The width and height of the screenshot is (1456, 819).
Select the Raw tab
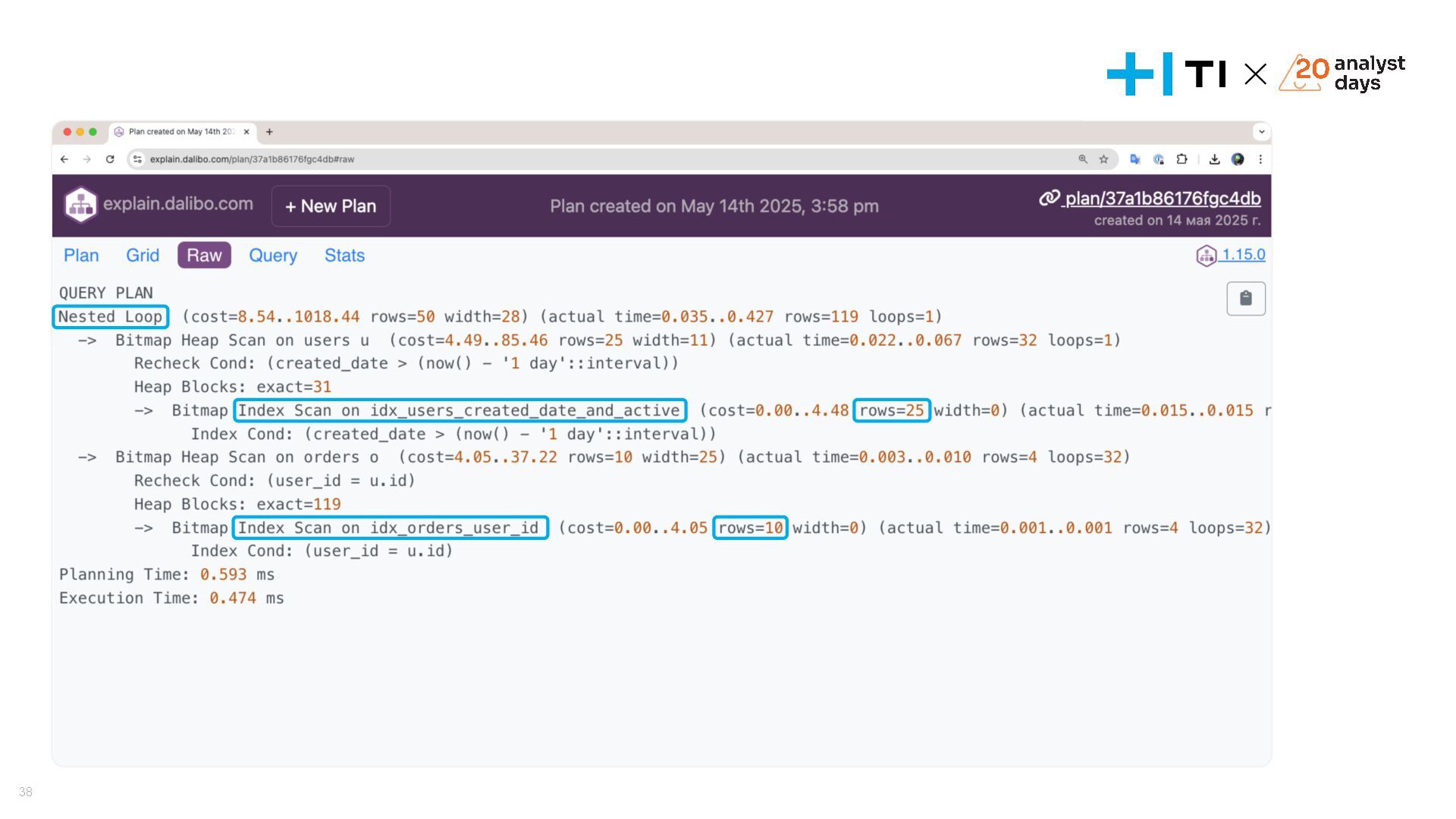204,256
